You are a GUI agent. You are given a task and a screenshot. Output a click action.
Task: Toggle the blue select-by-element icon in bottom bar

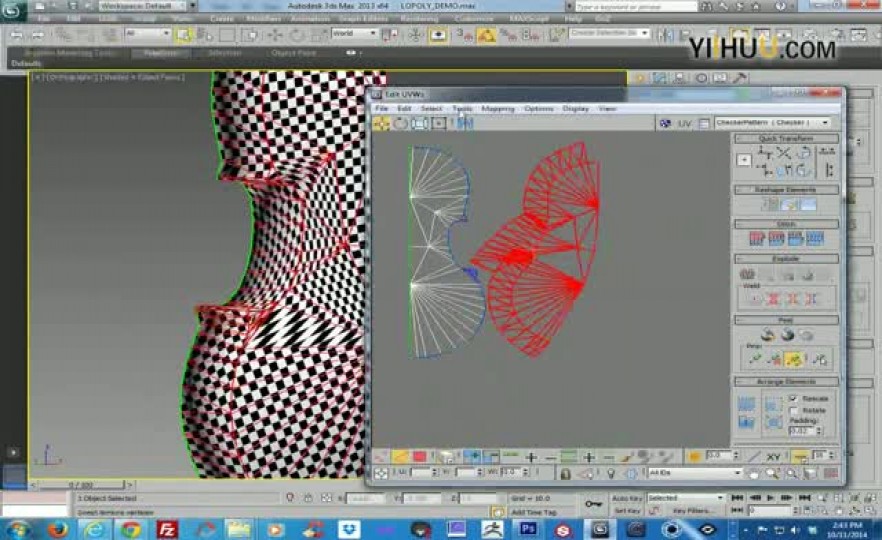[472, 456]
